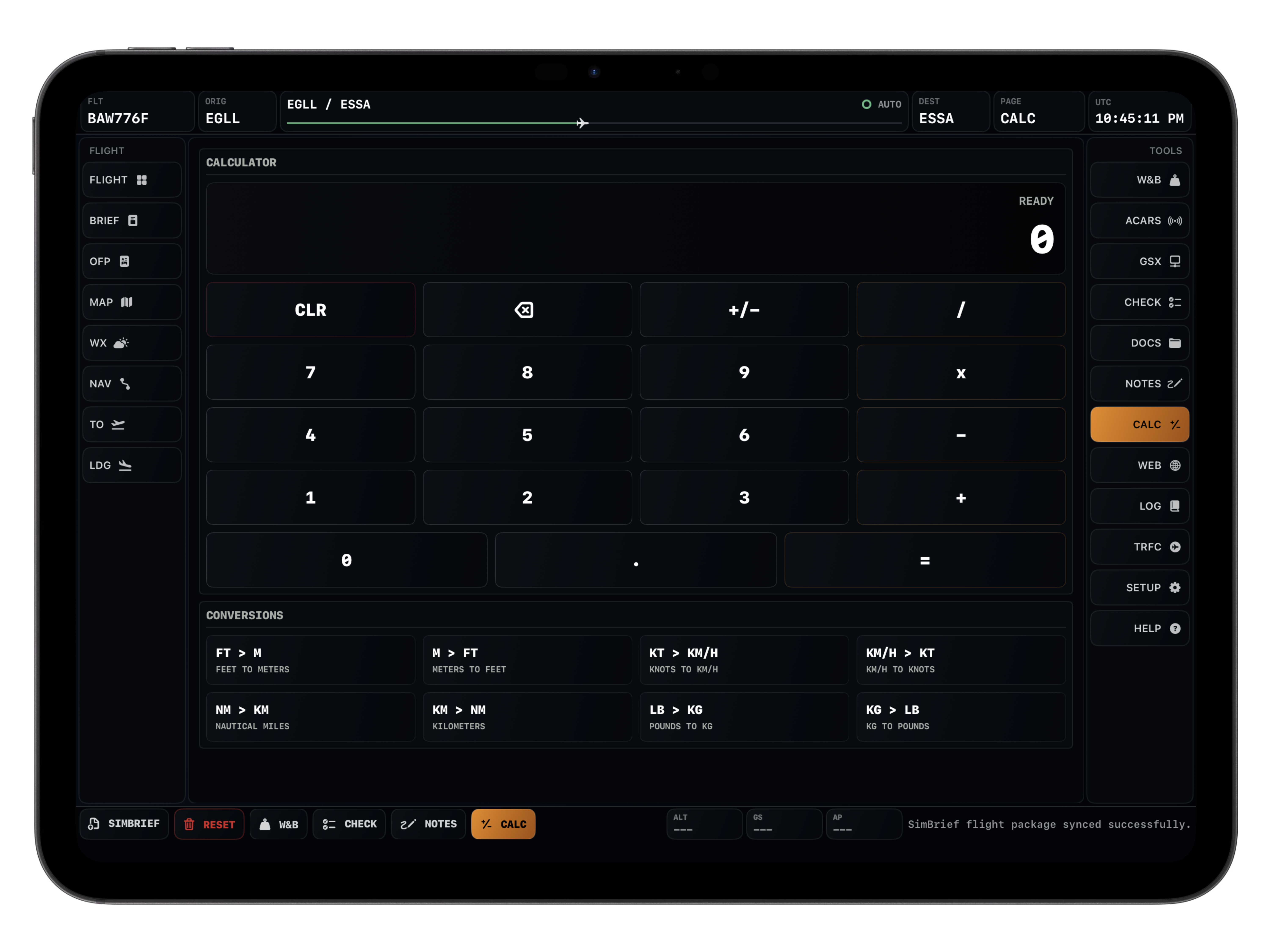
Task: Open NOTES tool in right sidebar
Action: pyautogui.click(x=1140, y=383)
